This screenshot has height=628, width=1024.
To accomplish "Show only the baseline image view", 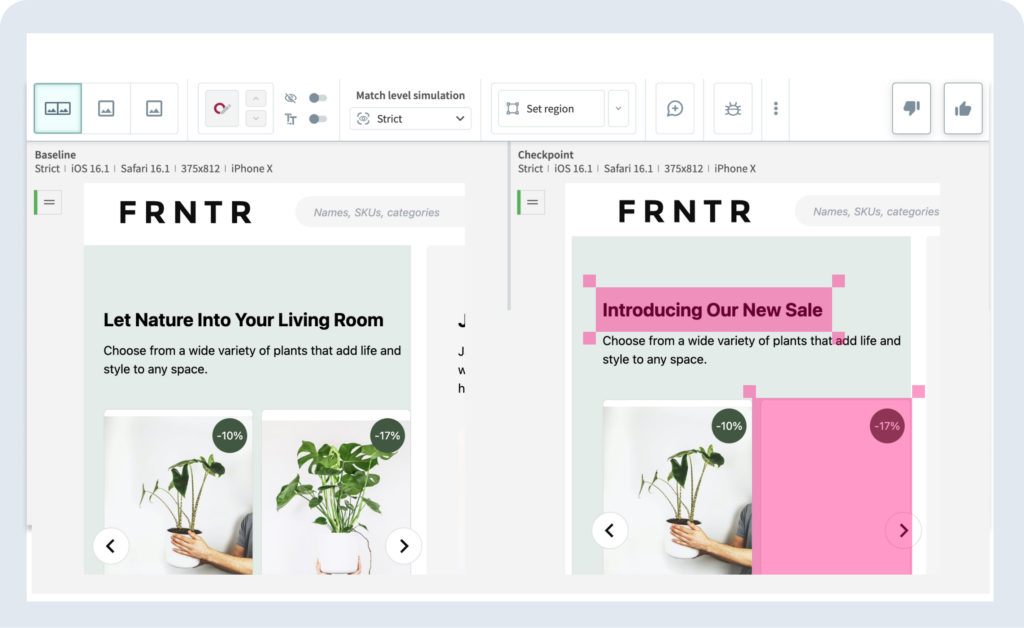I will click(x=107, y=108).
